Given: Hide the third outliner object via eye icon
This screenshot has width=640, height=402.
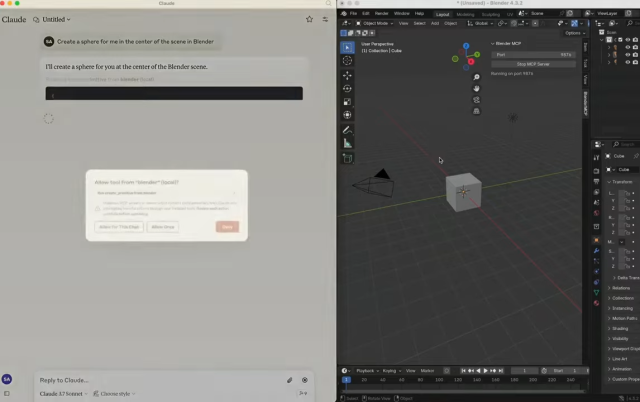Looking at the screenshot, I should [628, 62].
